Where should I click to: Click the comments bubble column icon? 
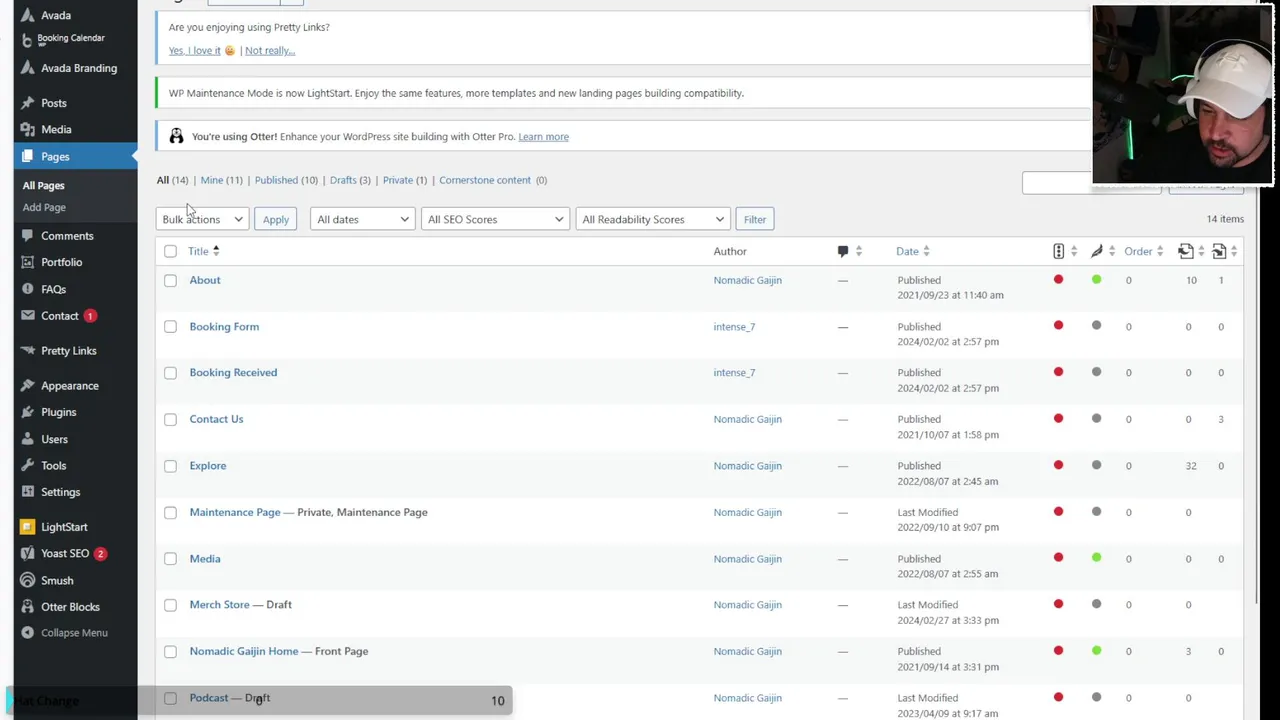point(843,251)
